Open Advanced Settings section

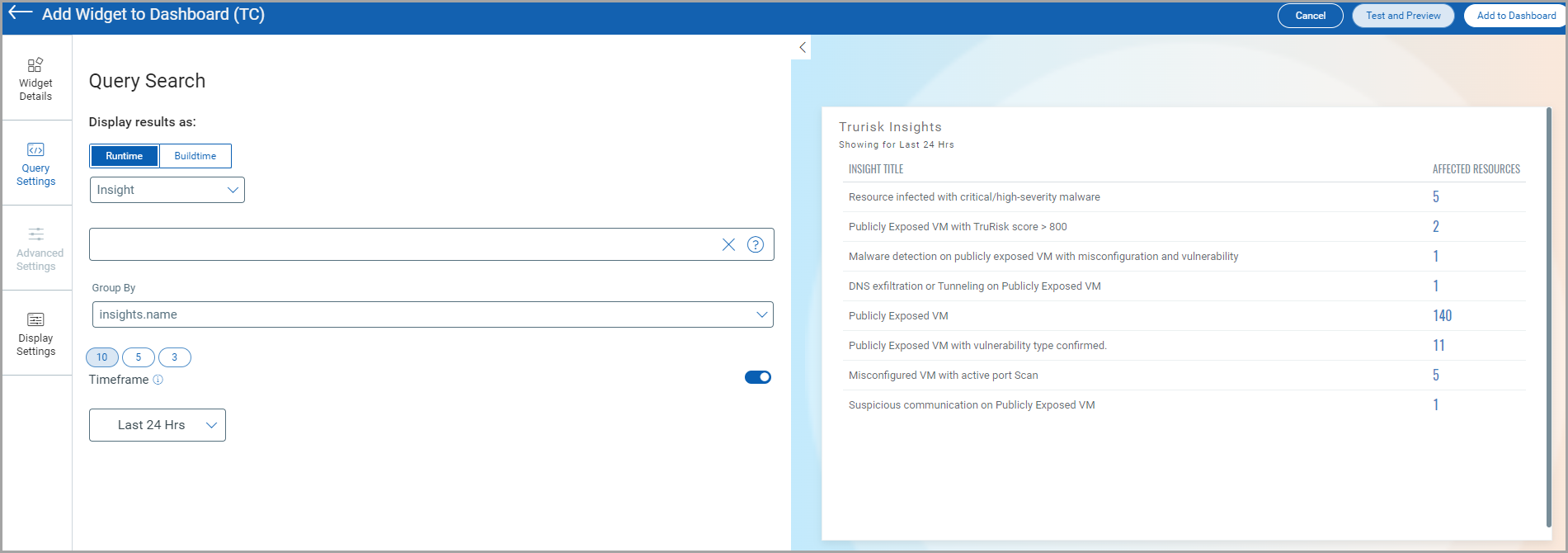[35, 248]
